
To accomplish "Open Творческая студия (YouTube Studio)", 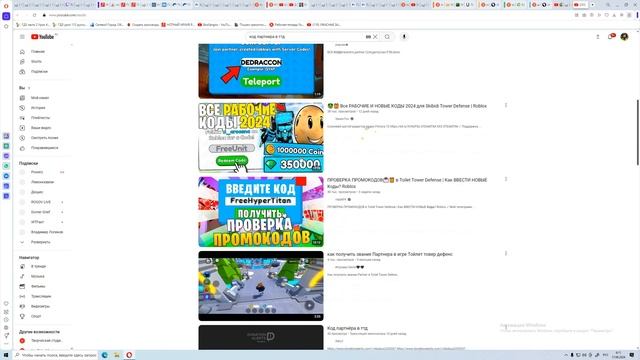I will pyautogui.click(x=41, y=340).
